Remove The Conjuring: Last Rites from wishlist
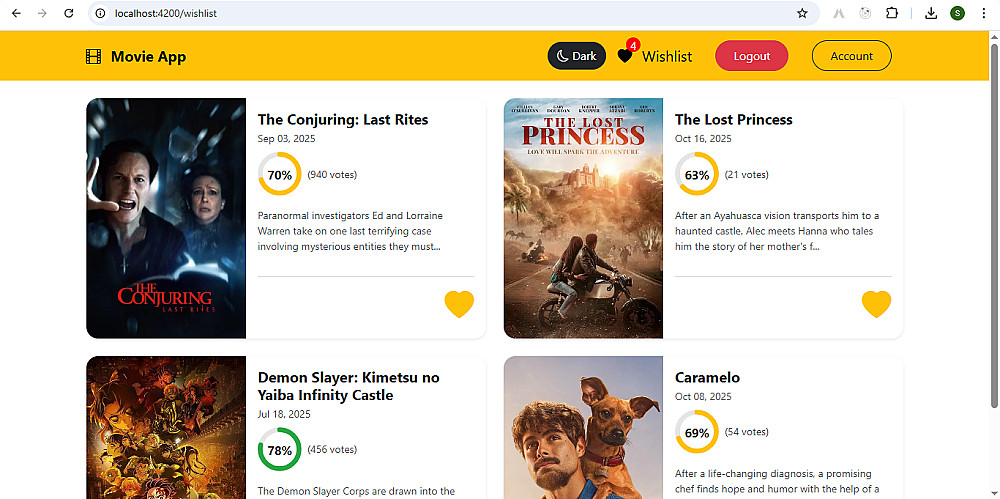The width and height of the screenshot is (1000, 499). tap(459, 304)
